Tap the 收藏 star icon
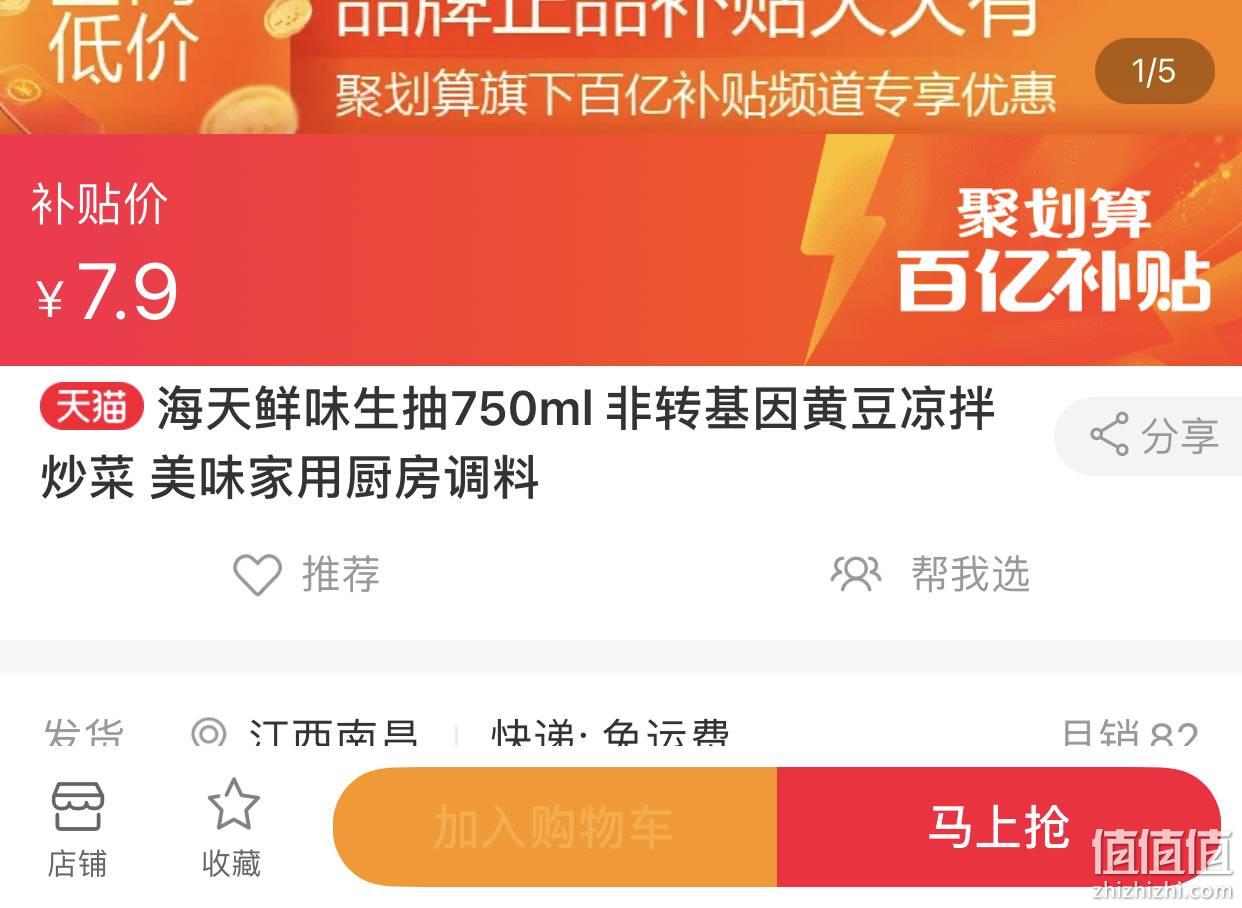Screen dimensions: 1242x908 [x=233, y=805]
